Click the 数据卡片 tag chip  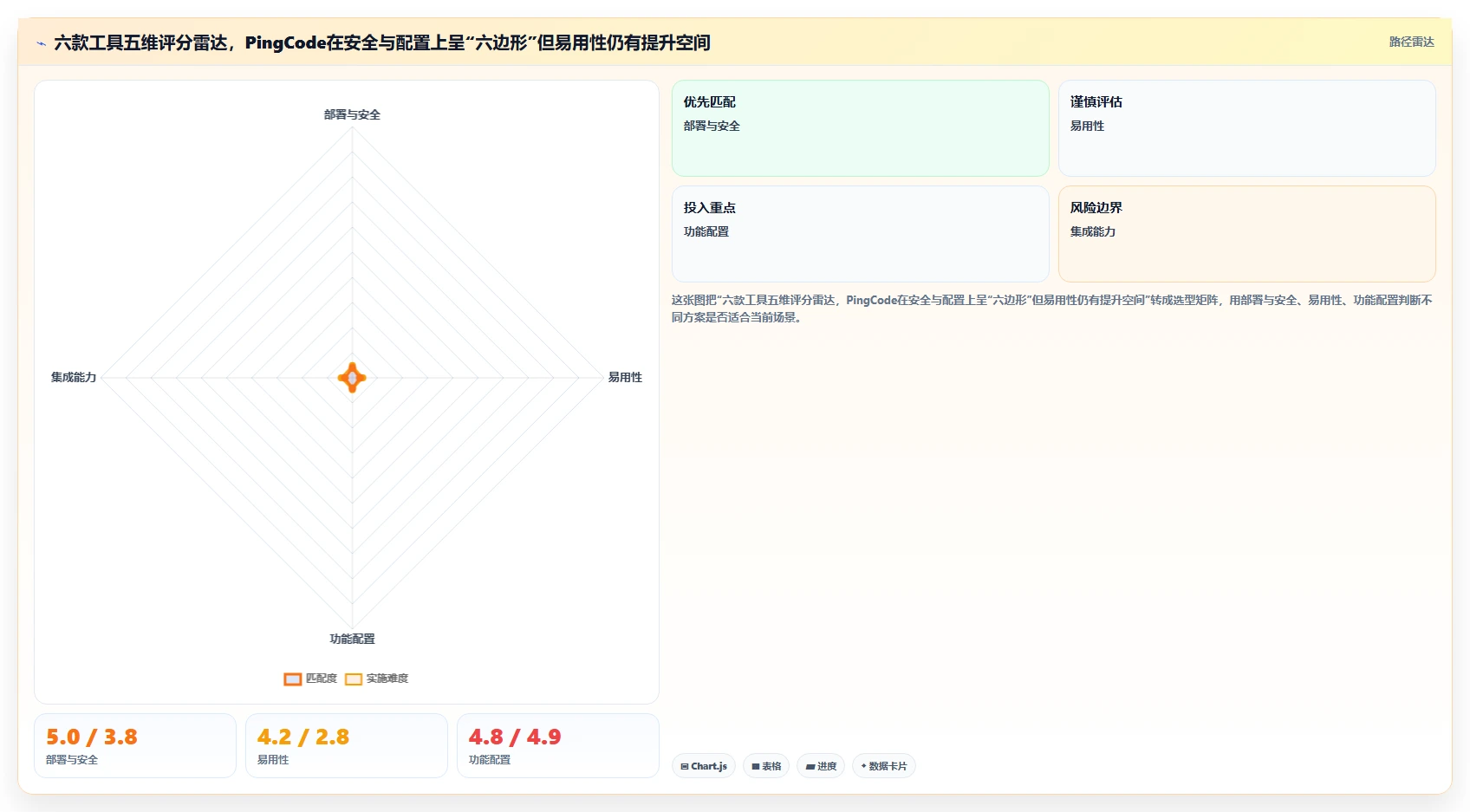coord(884,766)
